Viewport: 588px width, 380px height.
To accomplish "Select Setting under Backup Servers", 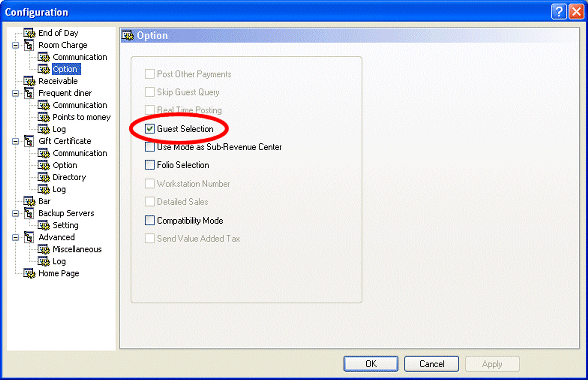I will (x=65, y=225).
